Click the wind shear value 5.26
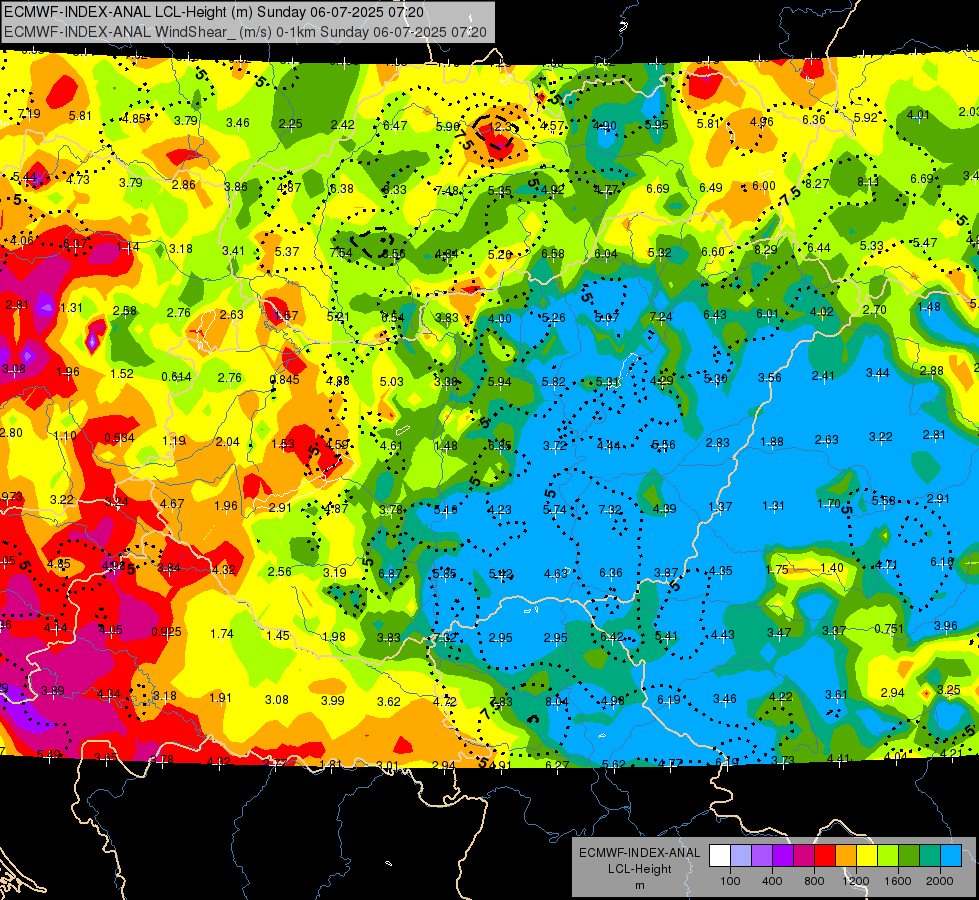 point(554,317)
